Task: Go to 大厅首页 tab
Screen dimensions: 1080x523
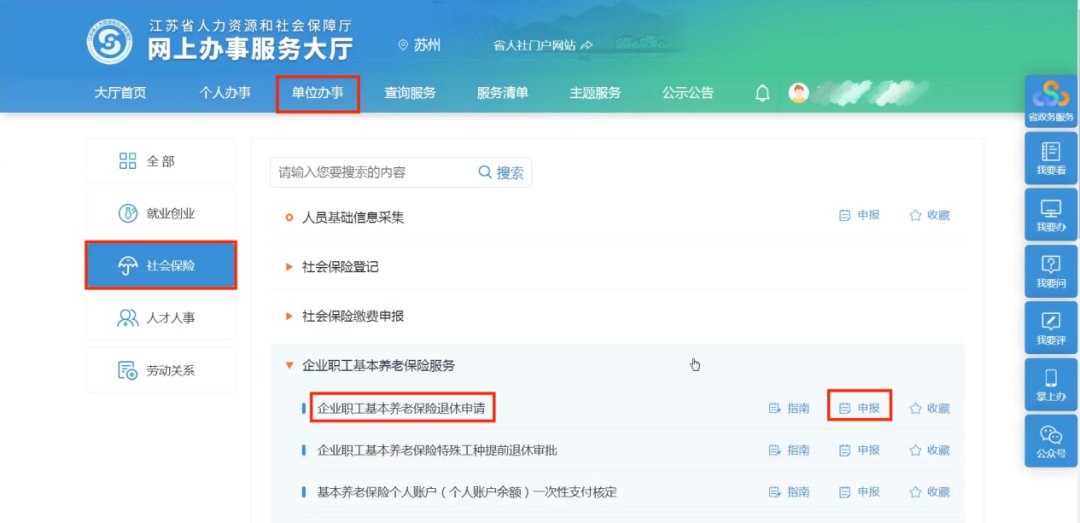Action: [x=121, y=93]
